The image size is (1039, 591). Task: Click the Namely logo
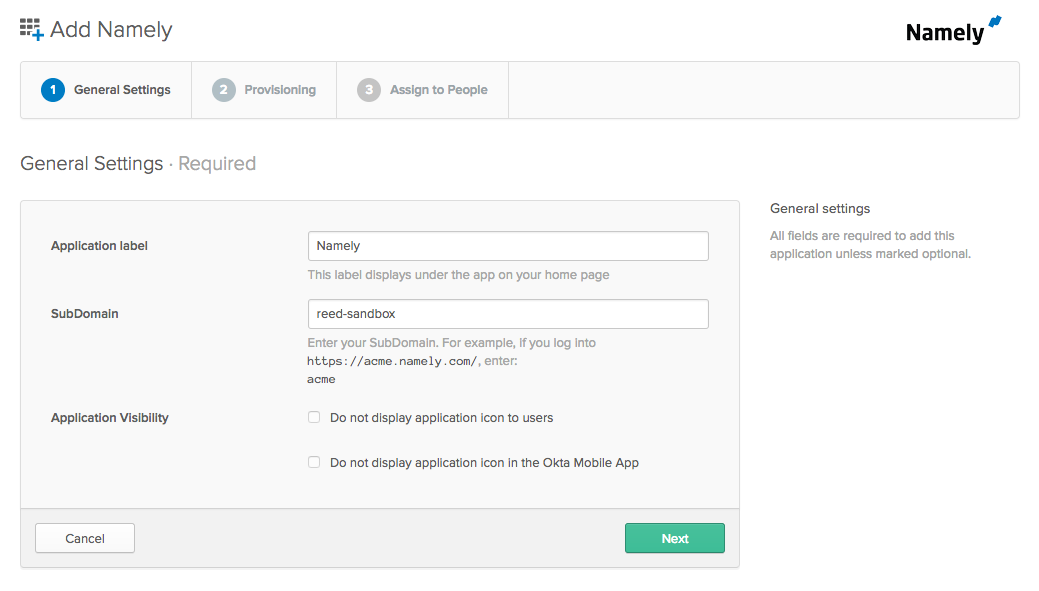pyautogui.click(x=952, y=30)
